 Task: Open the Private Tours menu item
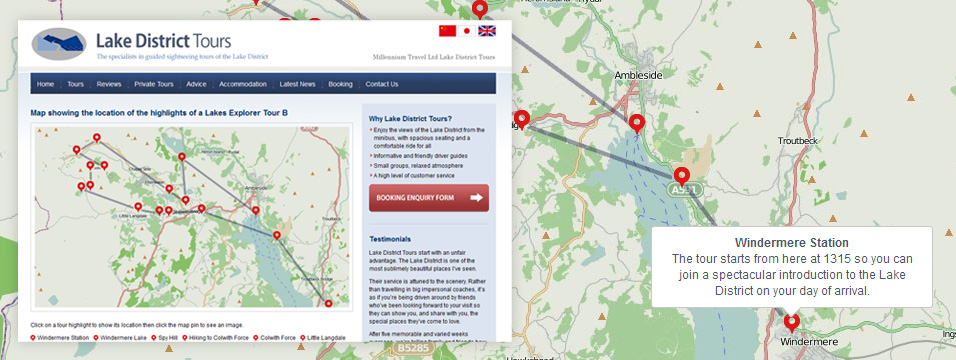pyautogui.click(x=154, y=84)
